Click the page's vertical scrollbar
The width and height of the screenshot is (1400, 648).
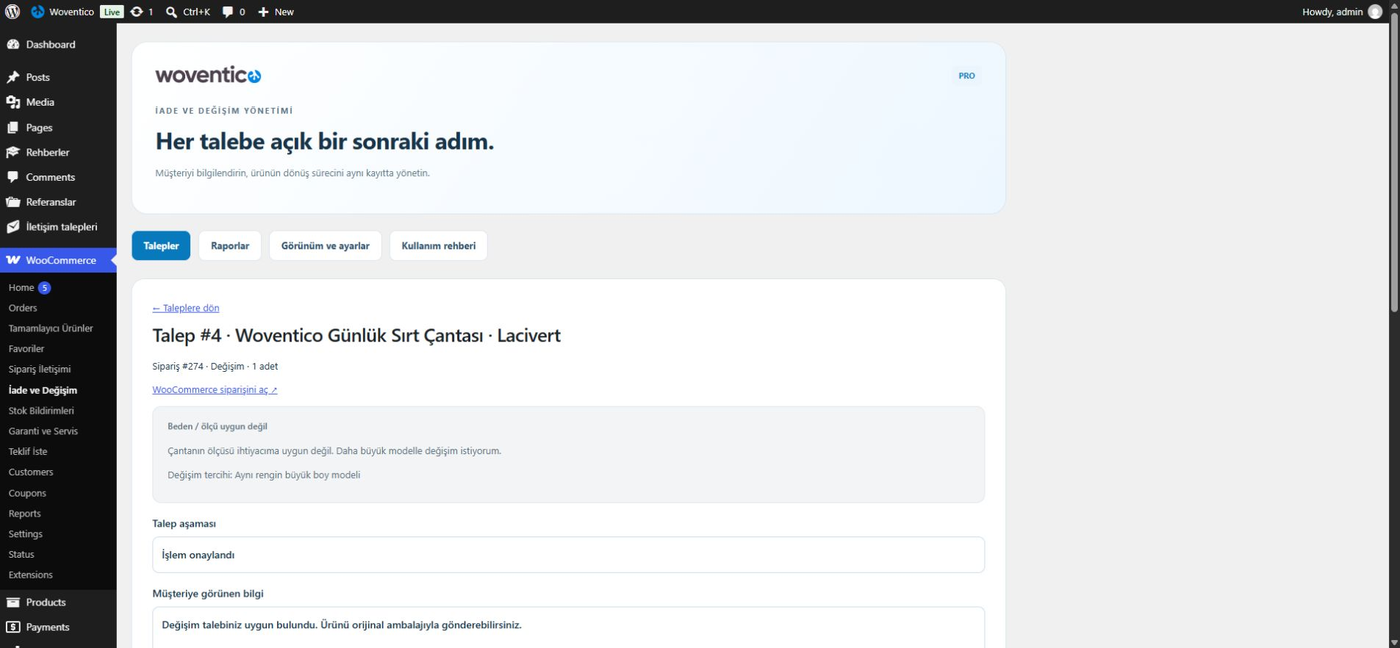pos(1393,160)
